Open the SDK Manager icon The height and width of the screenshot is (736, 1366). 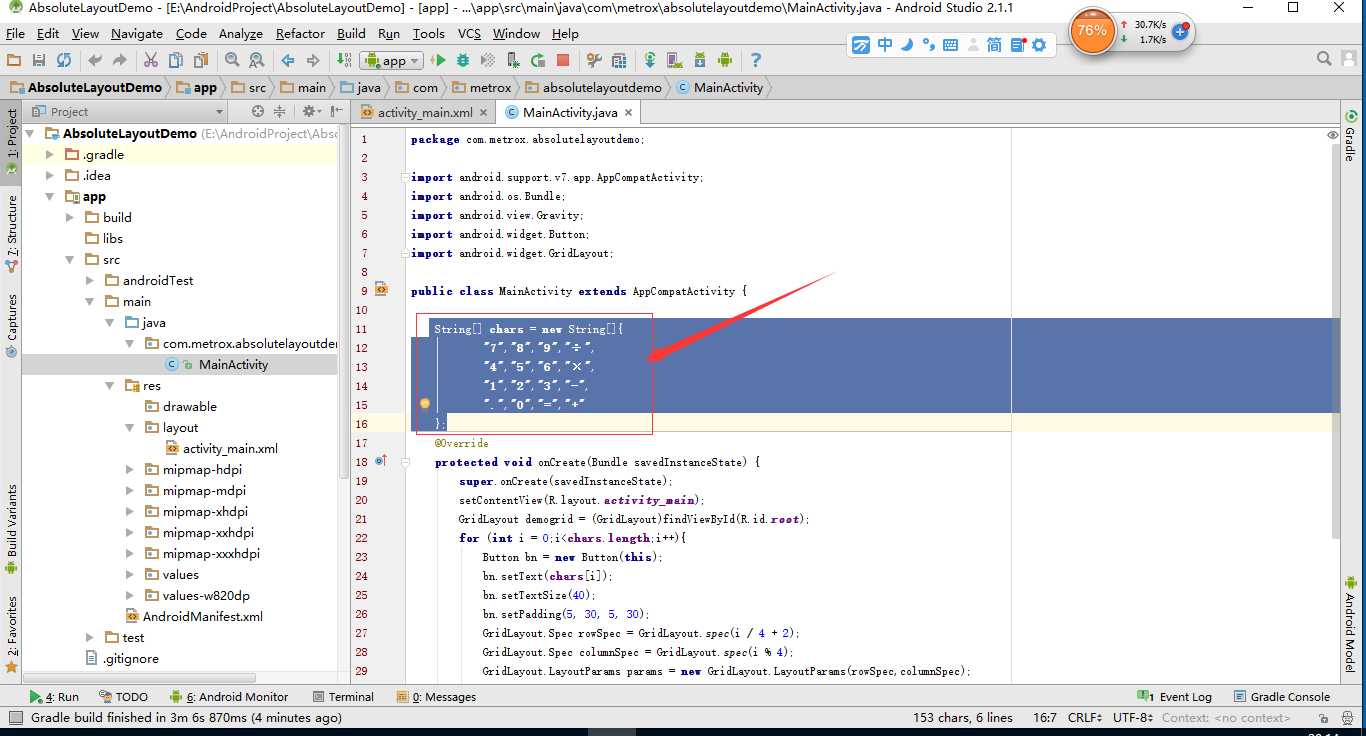[700, 61]
